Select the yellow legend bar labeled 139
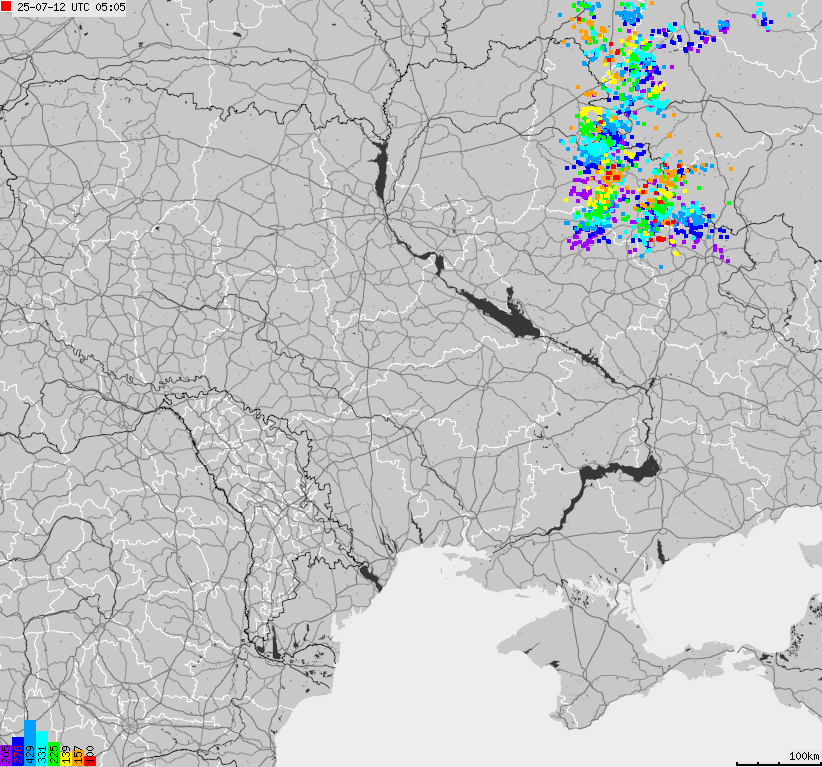 pos(66,759)
